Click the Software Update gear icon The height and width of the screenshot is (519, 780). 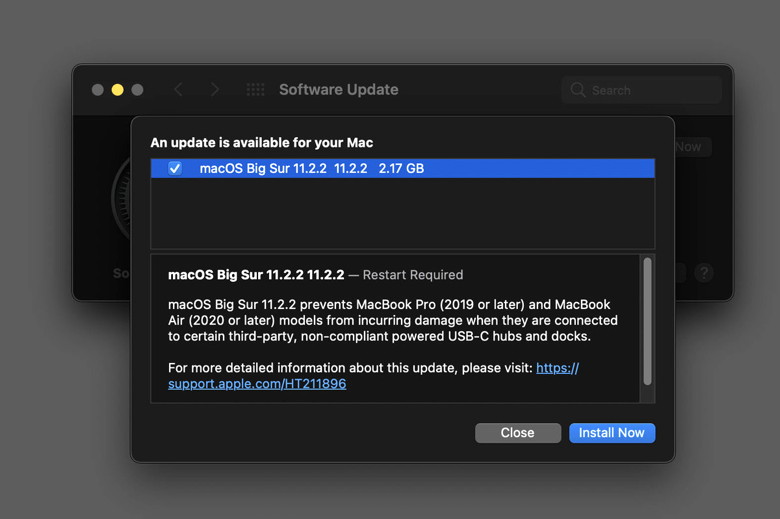[x=121, y=200]
